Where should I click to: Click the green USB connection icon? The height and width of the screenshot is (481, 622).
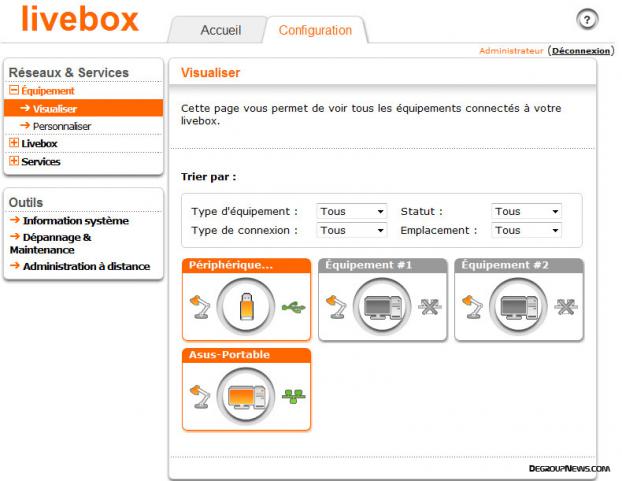click(x=292, y=307)
